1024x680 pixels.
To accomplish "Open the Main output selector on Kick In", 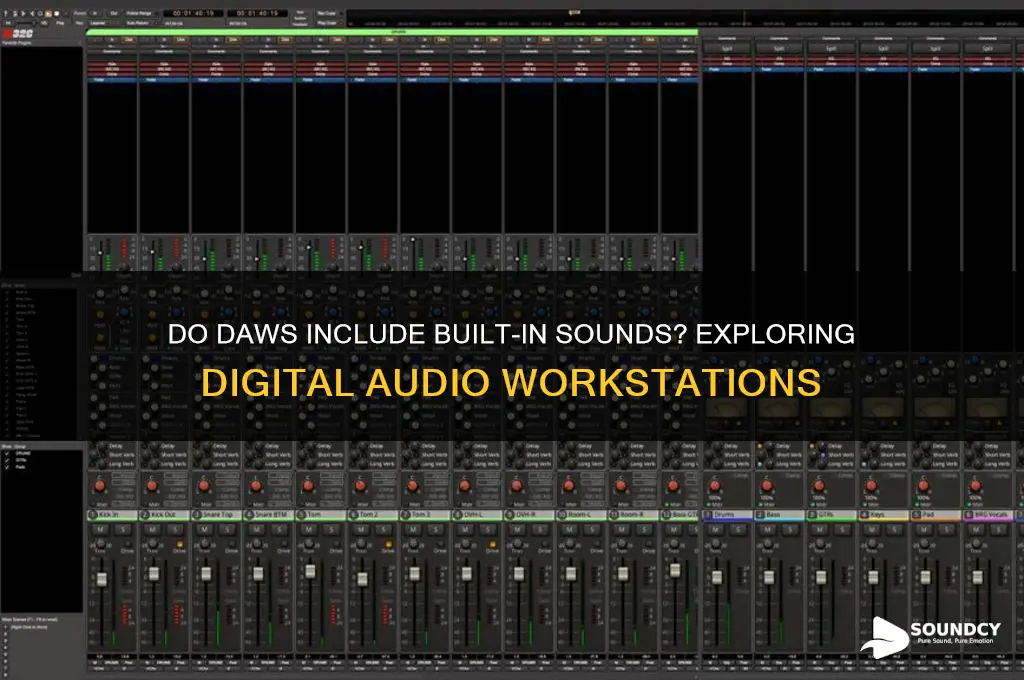I will coord(101,504).
